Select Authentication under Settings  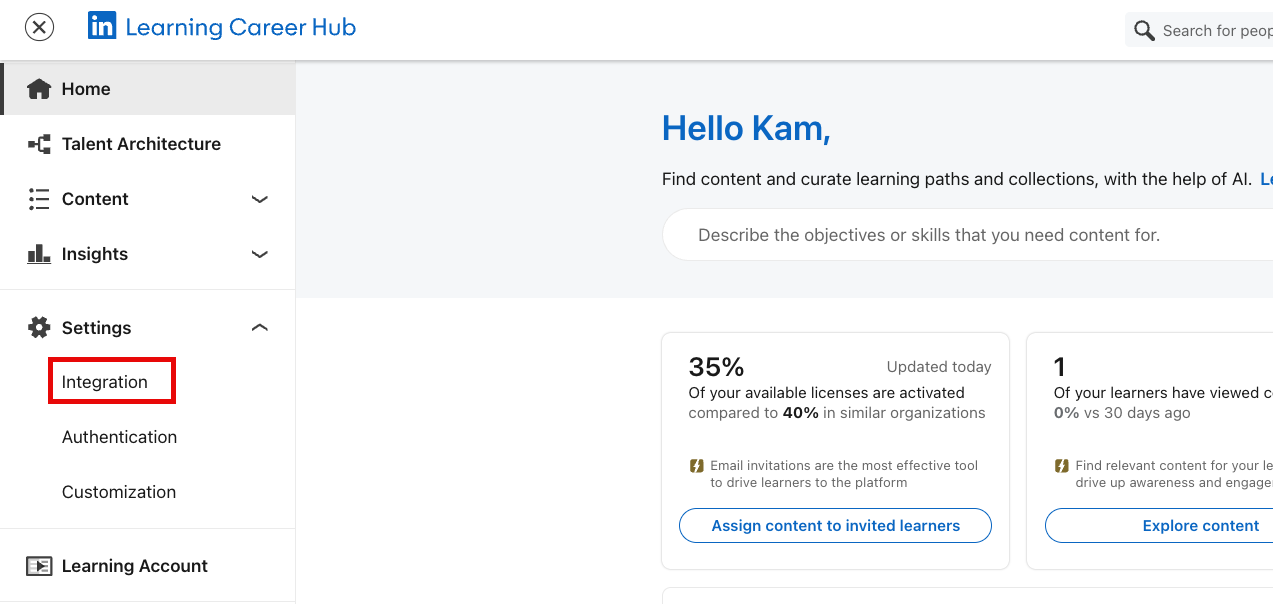119,437
